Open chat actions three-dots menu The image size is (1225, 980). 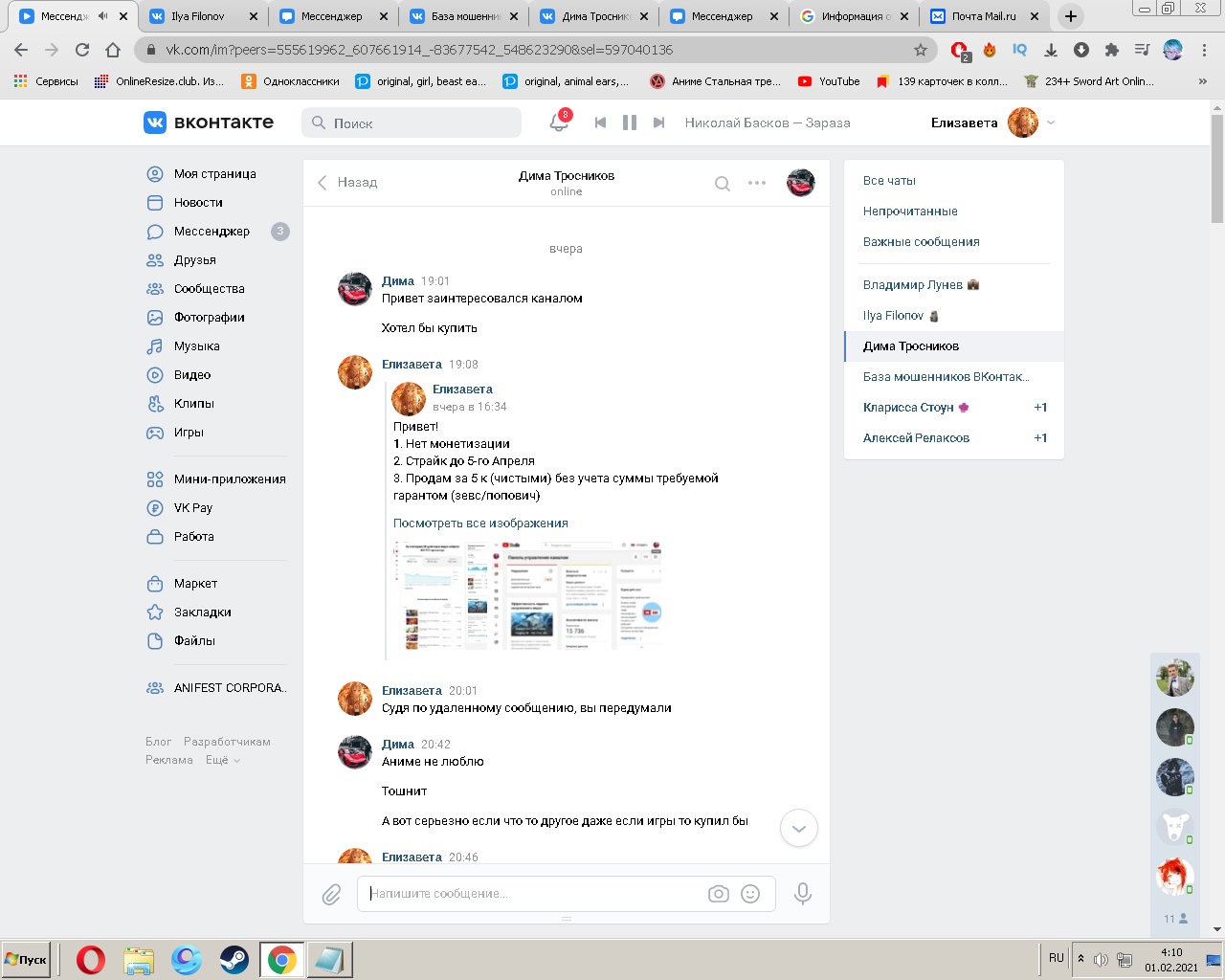757,183
